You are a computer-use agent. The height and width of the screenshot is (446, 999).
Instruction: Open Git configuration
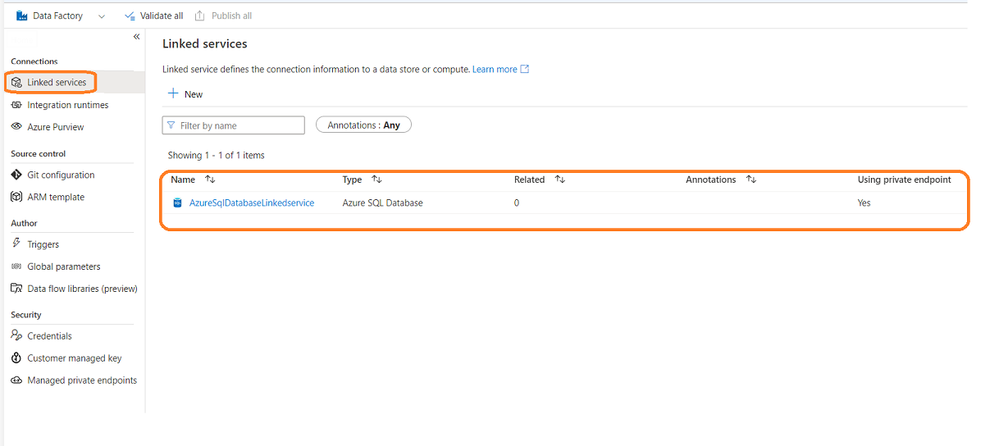(x=61, y=175)
